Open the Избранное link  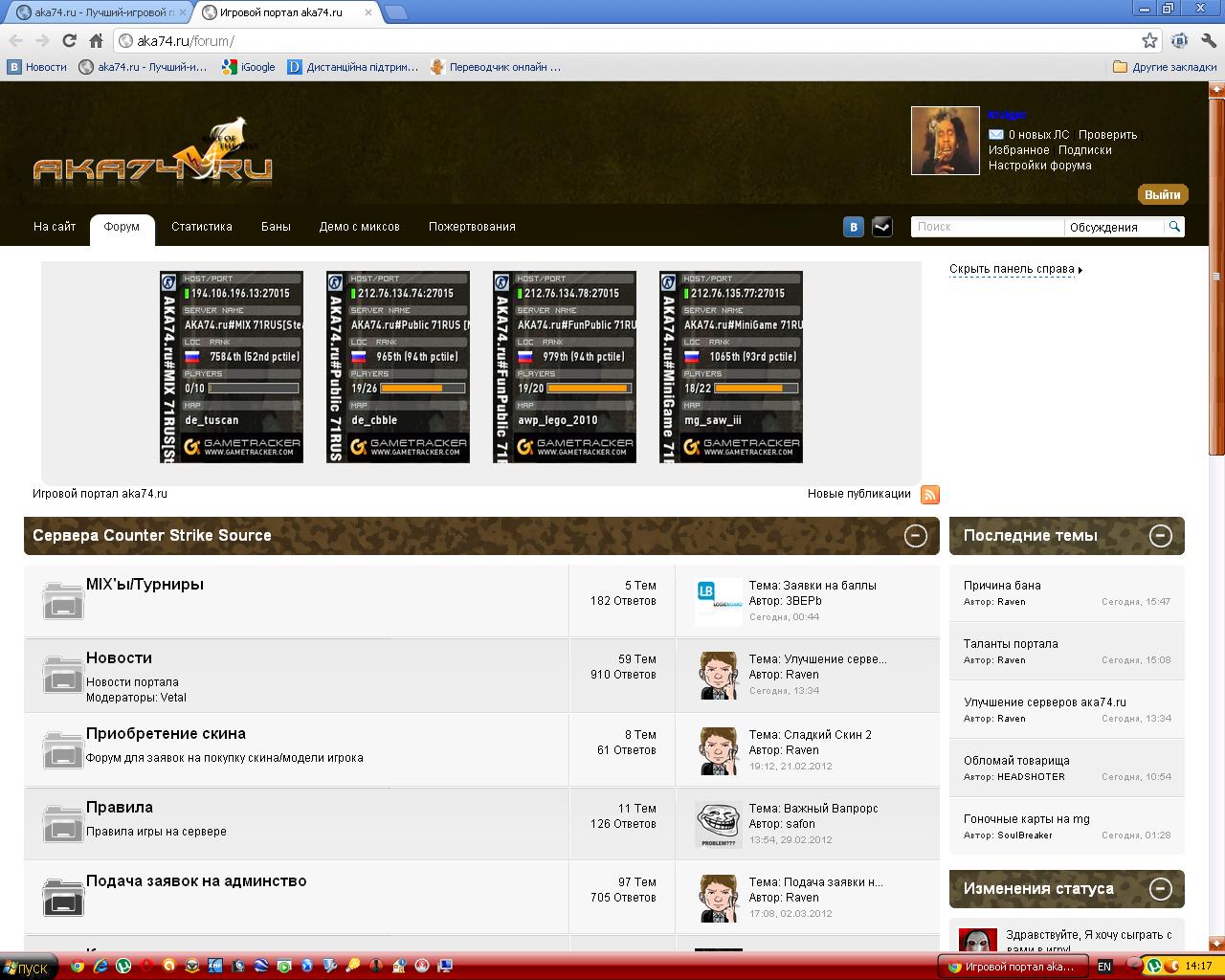point(1019,150)
